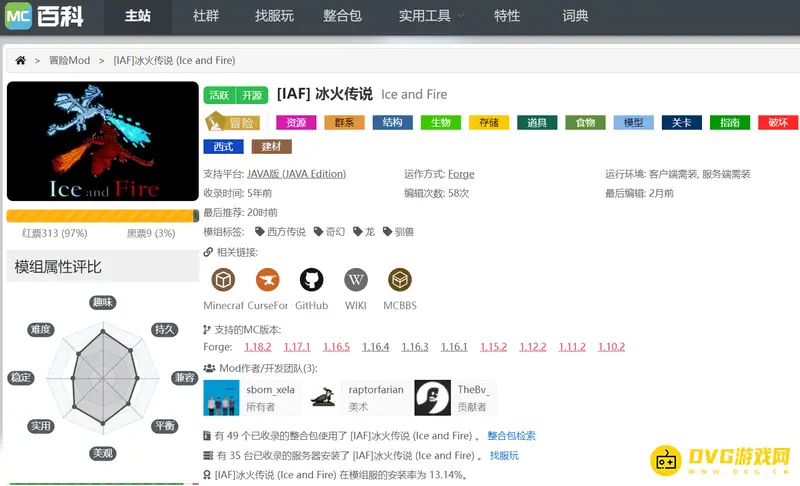
Task: Click the home icon in breadcrumb
Action: (20, 61)
